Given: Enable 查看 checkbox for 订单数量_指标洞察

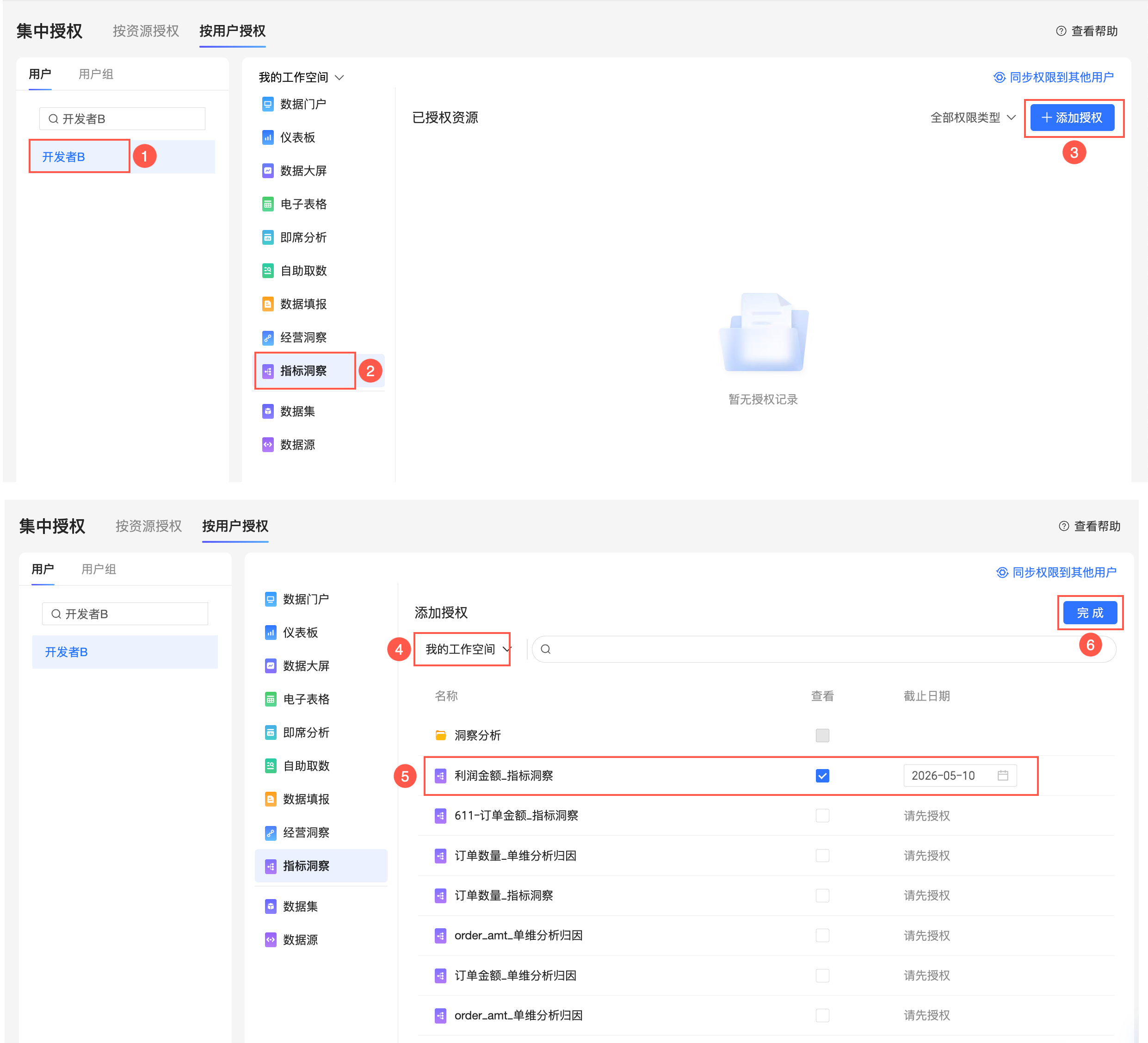Looking at the screenshot, I should 822,895.
